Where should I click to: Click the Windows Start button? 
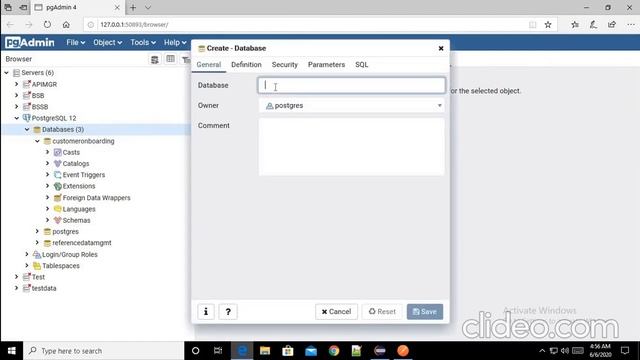coord(11,351)
